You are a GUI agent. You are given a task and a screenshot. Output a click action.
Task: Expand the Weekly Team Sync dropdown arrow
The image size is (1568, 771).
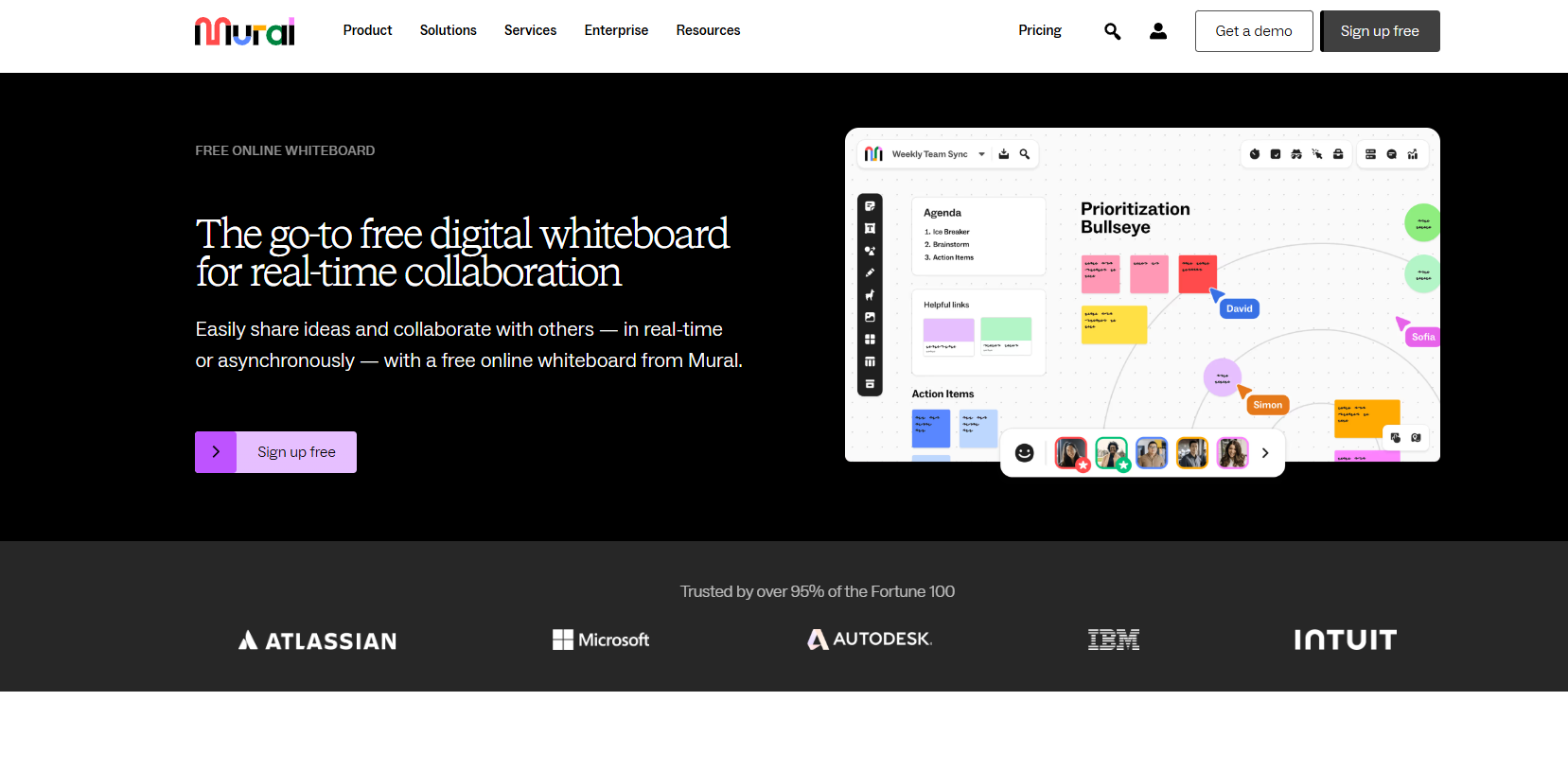(981, 154)
